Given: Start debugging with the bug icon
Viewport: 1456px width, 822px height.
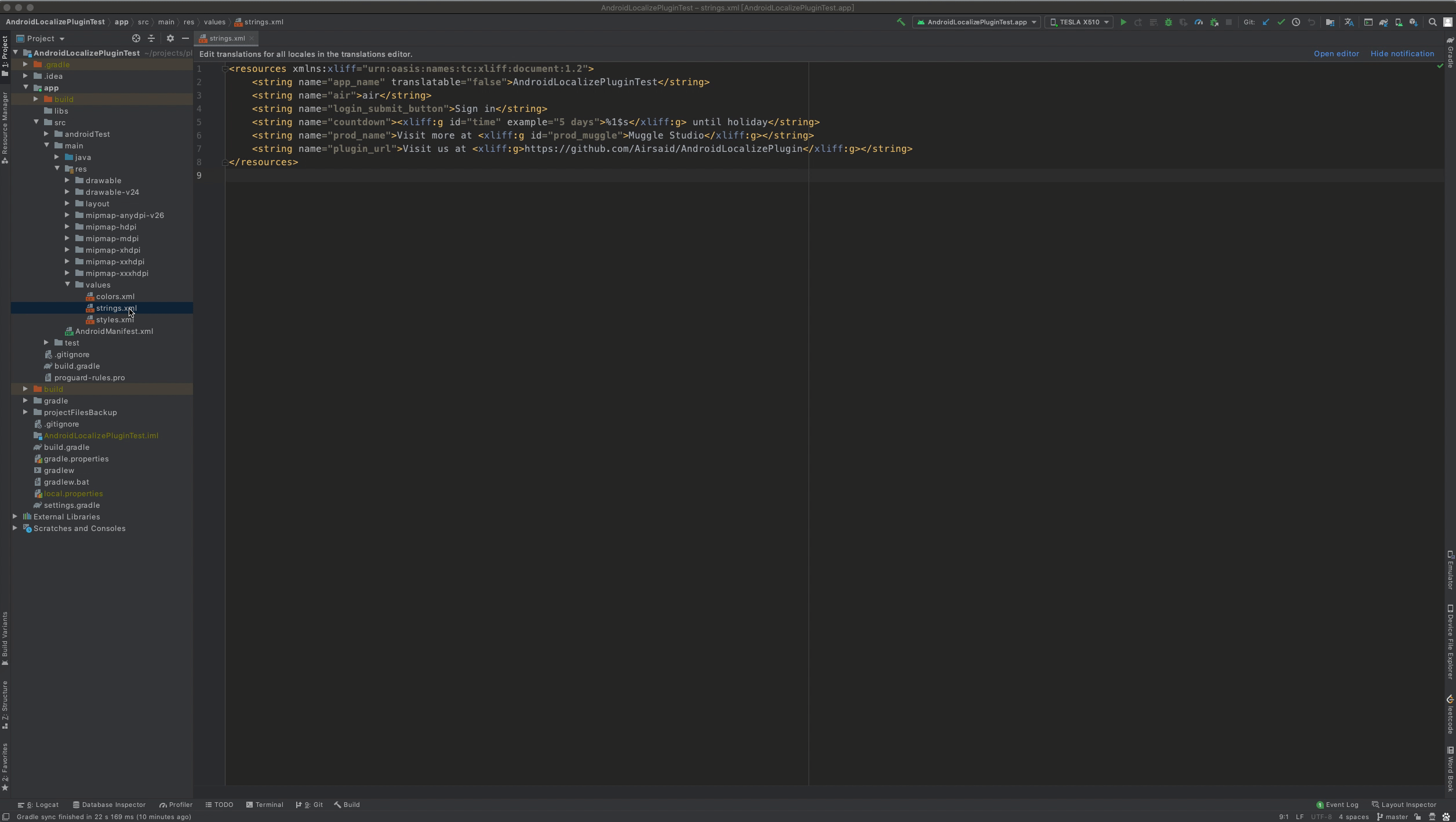Looking at the screenshot, I should pyautogui.click(x=1169, y=22).
